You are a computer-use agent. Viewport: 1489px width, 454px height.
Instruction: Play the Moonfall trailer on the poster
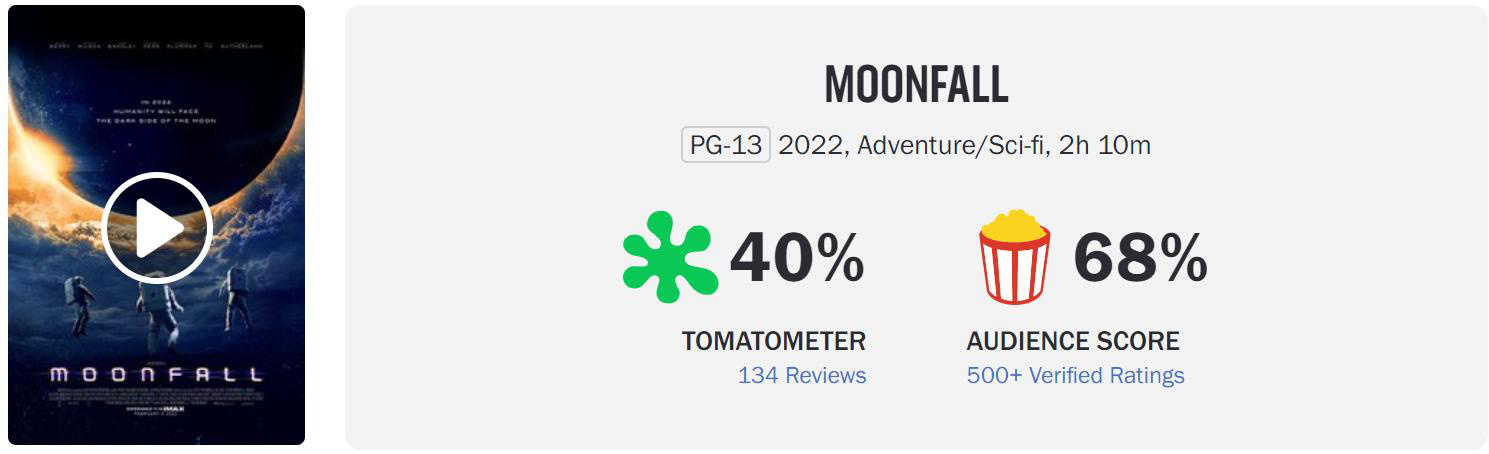157,228
